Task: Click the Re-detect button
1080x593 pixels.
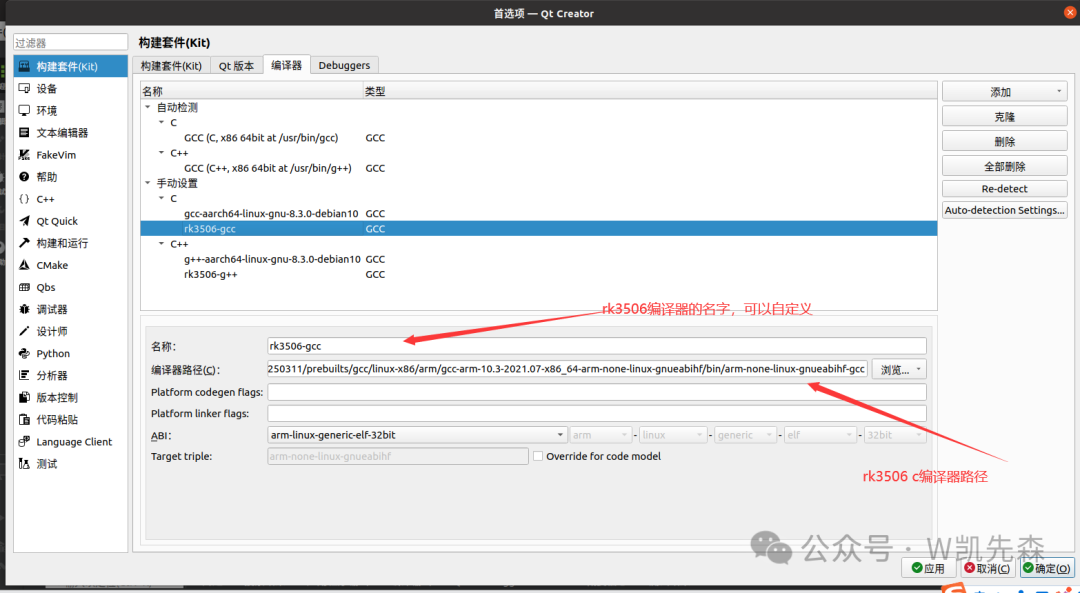Action: pyautogui.click(x=1004, y=189)
